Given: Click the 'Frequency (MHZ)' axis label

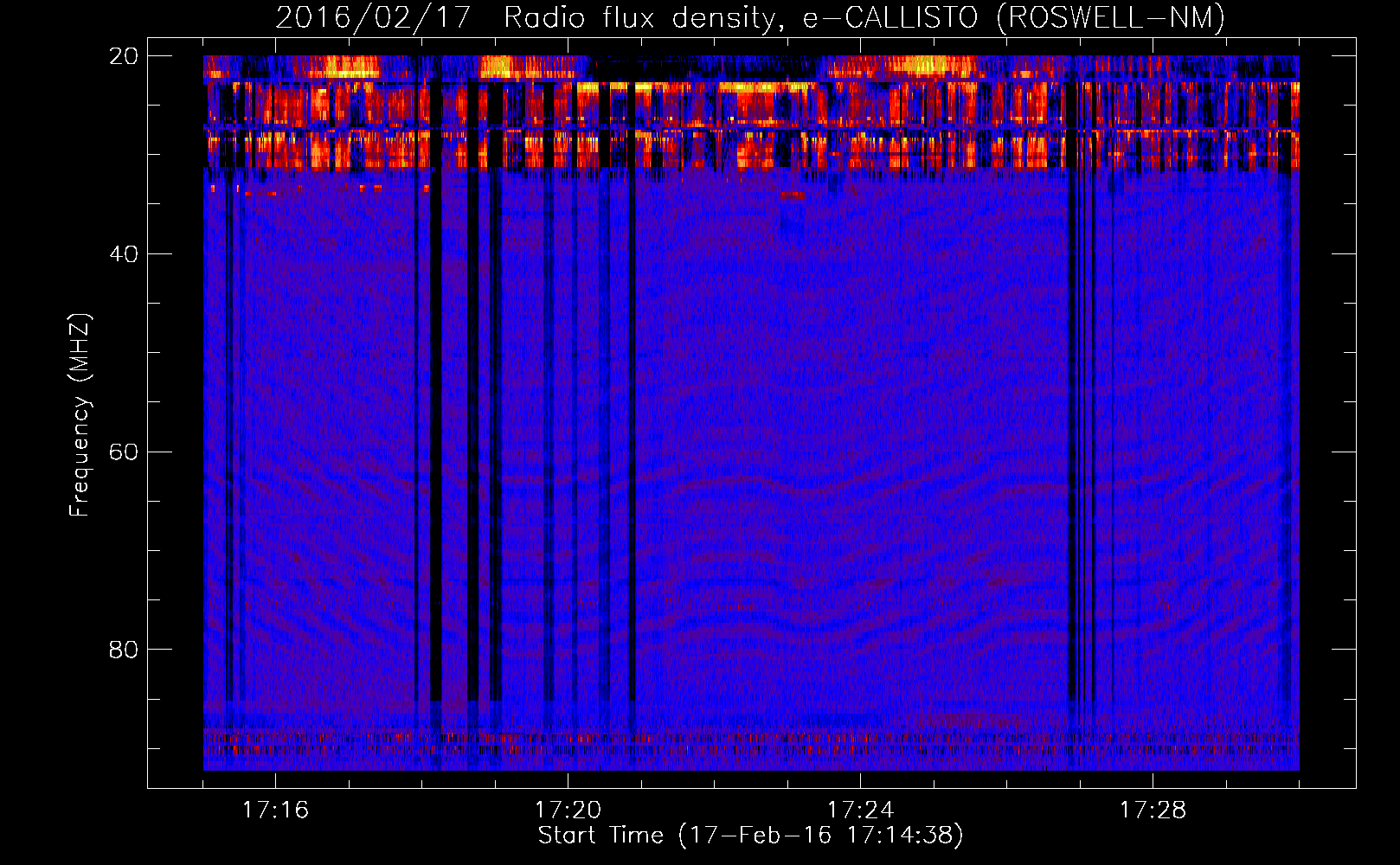Looking at the screenshot, I should (x=80, y=415).
